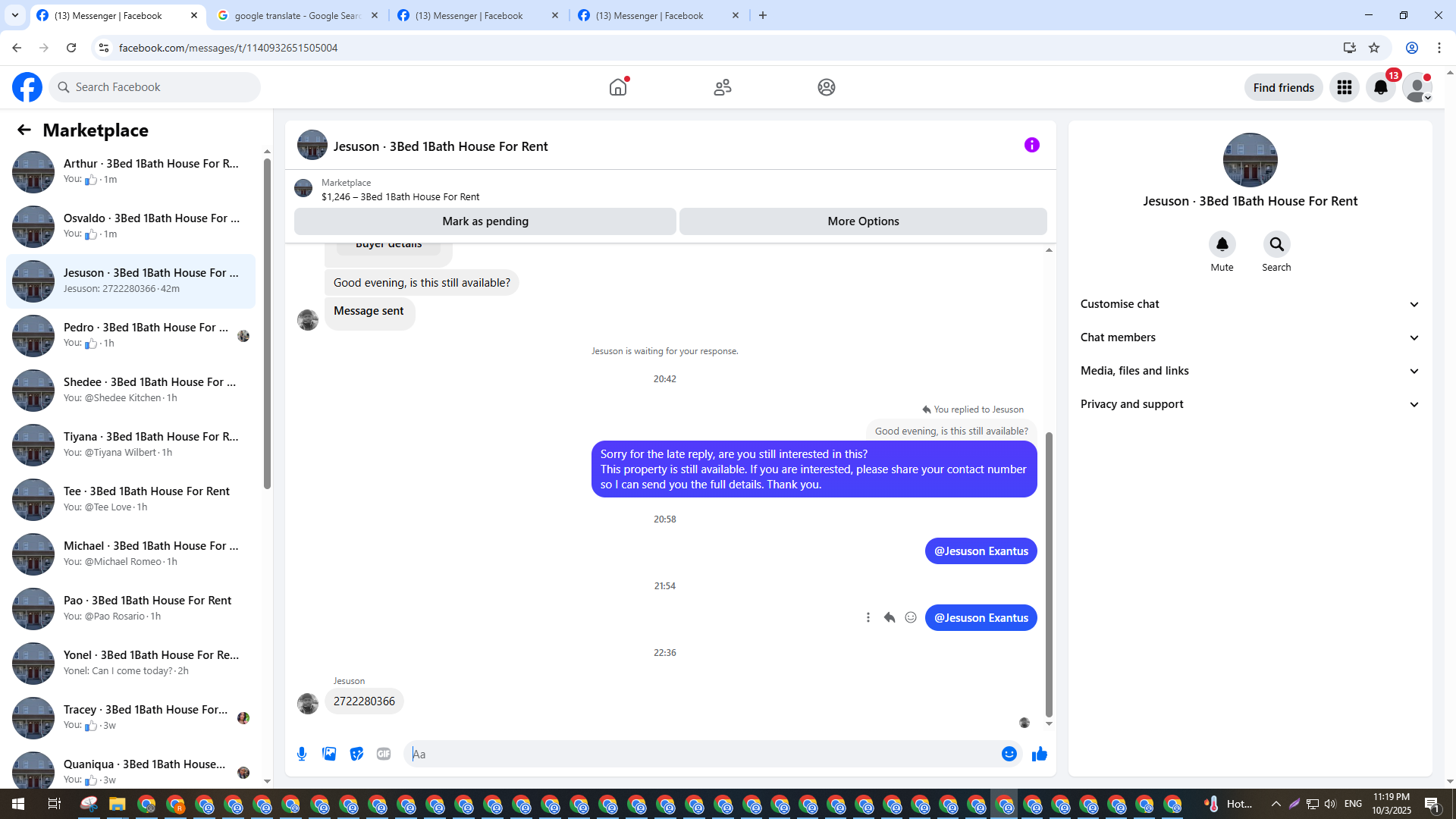Switch to the google translate tab
1456x819 pixels.
point(297,15)
